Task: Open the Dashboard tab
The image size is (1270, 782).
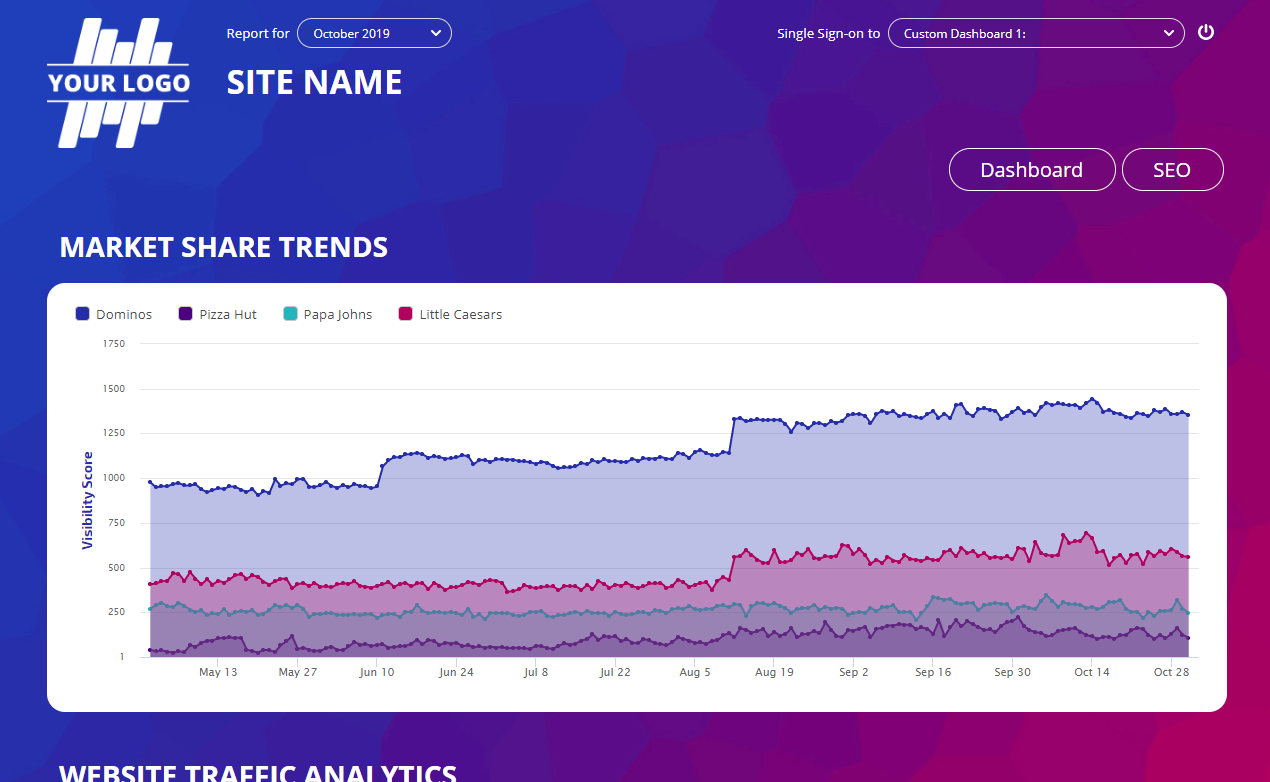Action: click(x=1031, y=170)
